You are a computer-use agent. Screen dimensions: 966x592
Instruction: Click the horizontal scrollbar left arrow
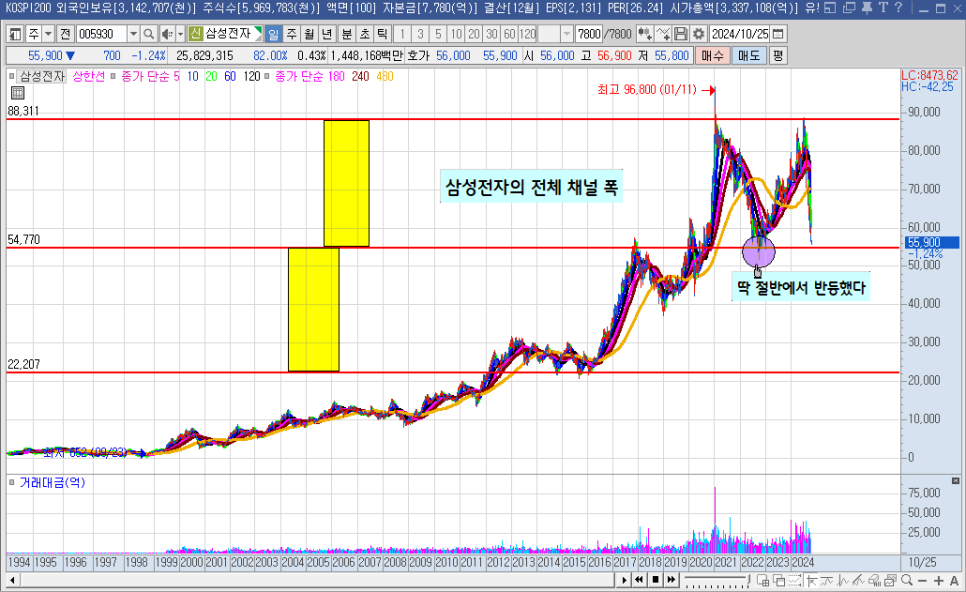pyautogui.click(x=12, y=580)
